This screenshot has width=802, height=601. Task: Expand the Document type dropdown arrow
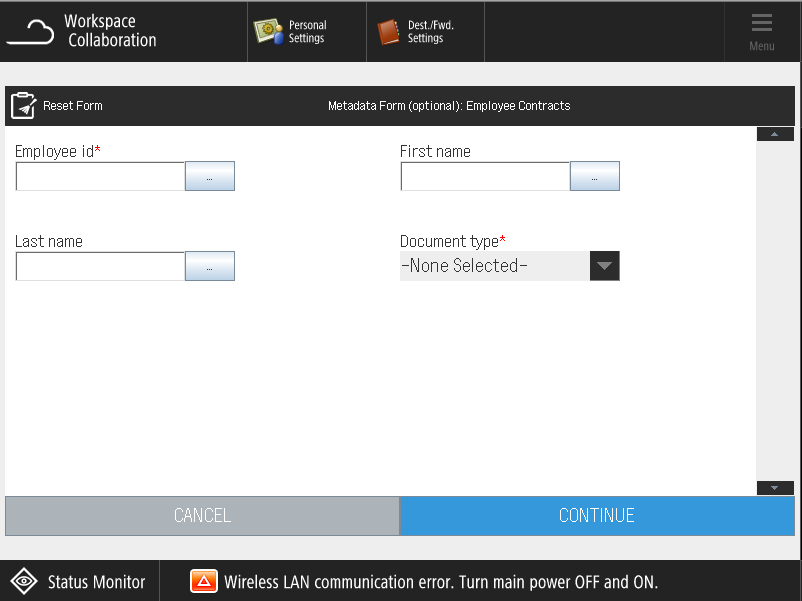(604, 266)
